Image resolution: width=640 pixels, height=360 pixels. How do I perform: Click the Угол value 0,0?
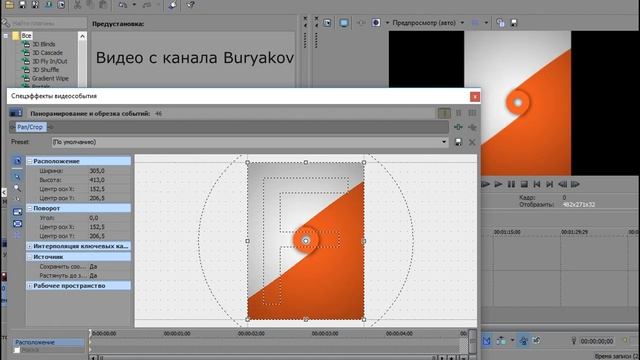coord(94,218)
